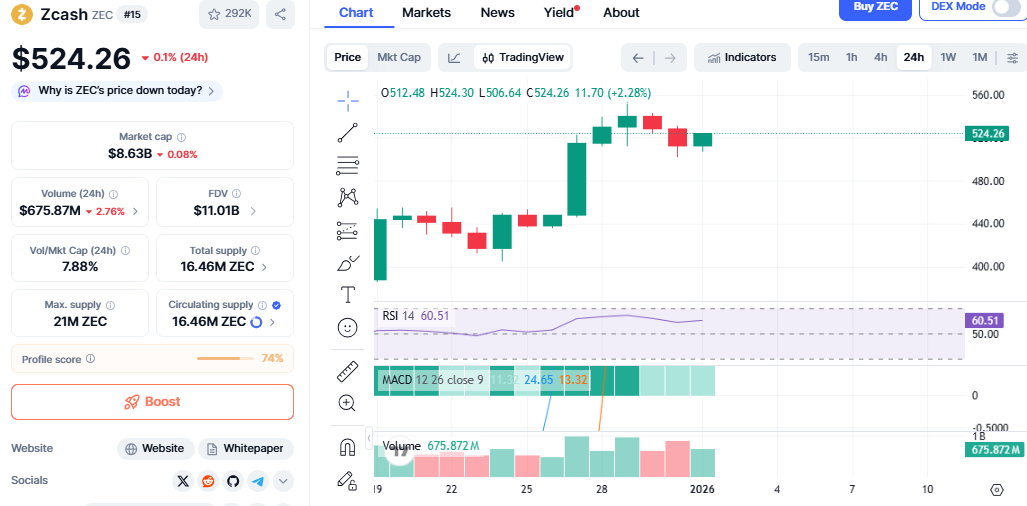The height and width of the screenshot is (506, 1027).
Task: Click the Buy ZEC button
Action: pos(875,7)
